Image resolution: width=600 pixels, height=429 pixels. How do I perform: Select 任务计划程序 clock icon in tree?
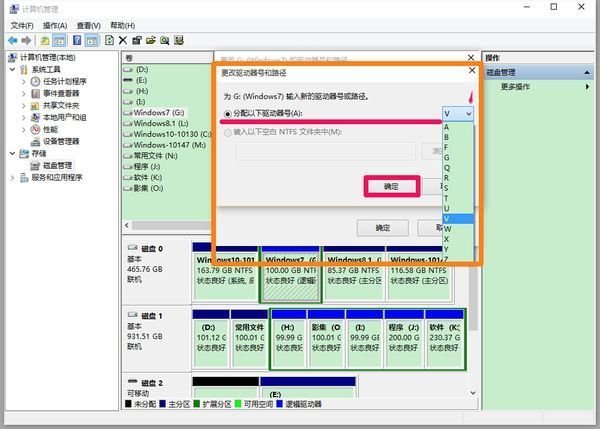[x=35, y=82]
